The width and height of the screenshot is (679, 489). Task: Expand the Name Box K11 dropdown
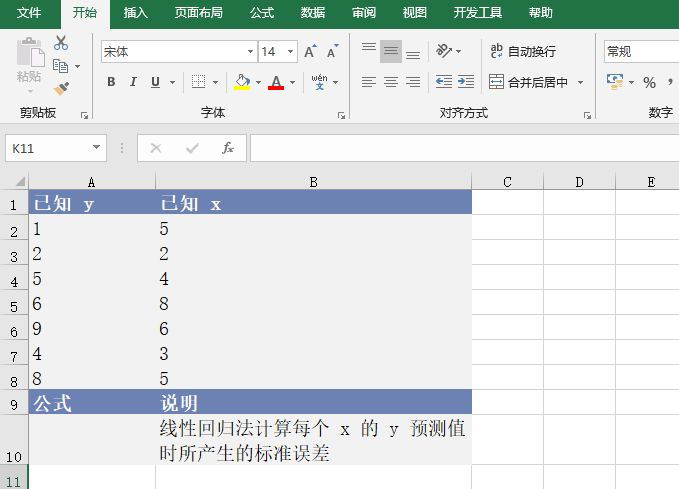(97, 148)
